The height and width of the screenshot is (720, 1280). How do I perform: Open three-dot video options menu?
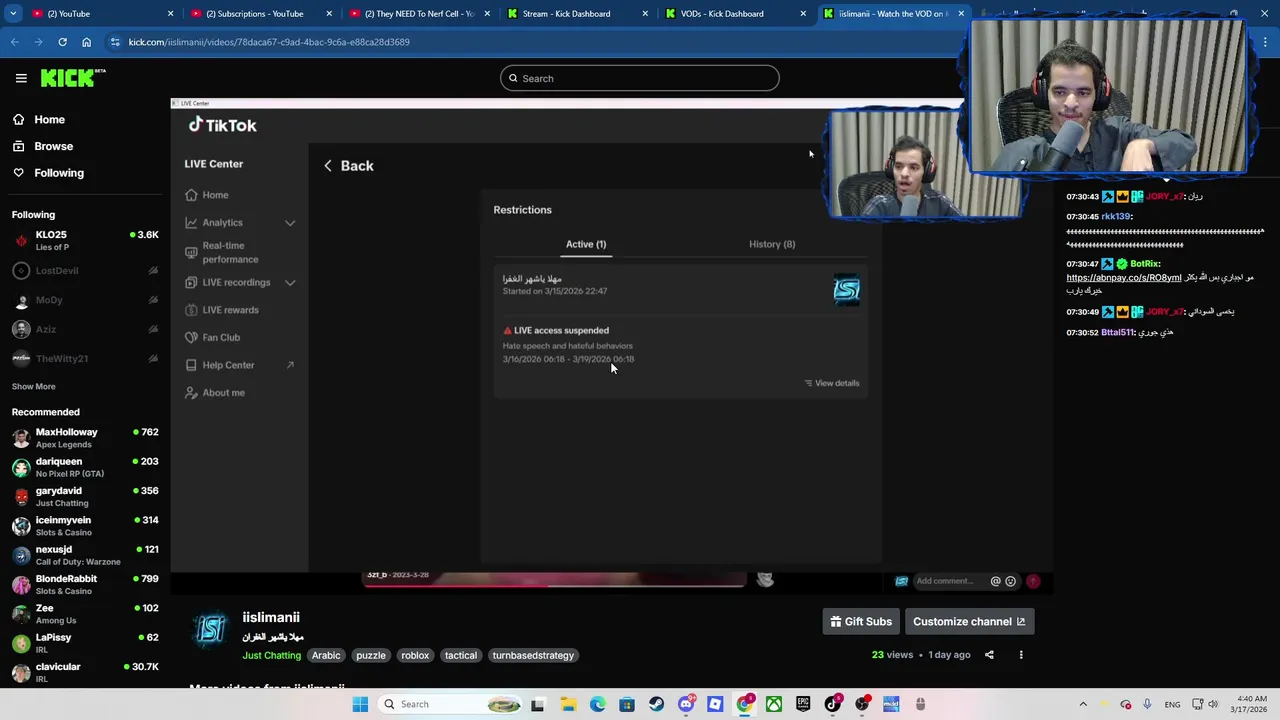click(x=1021, y=655)
